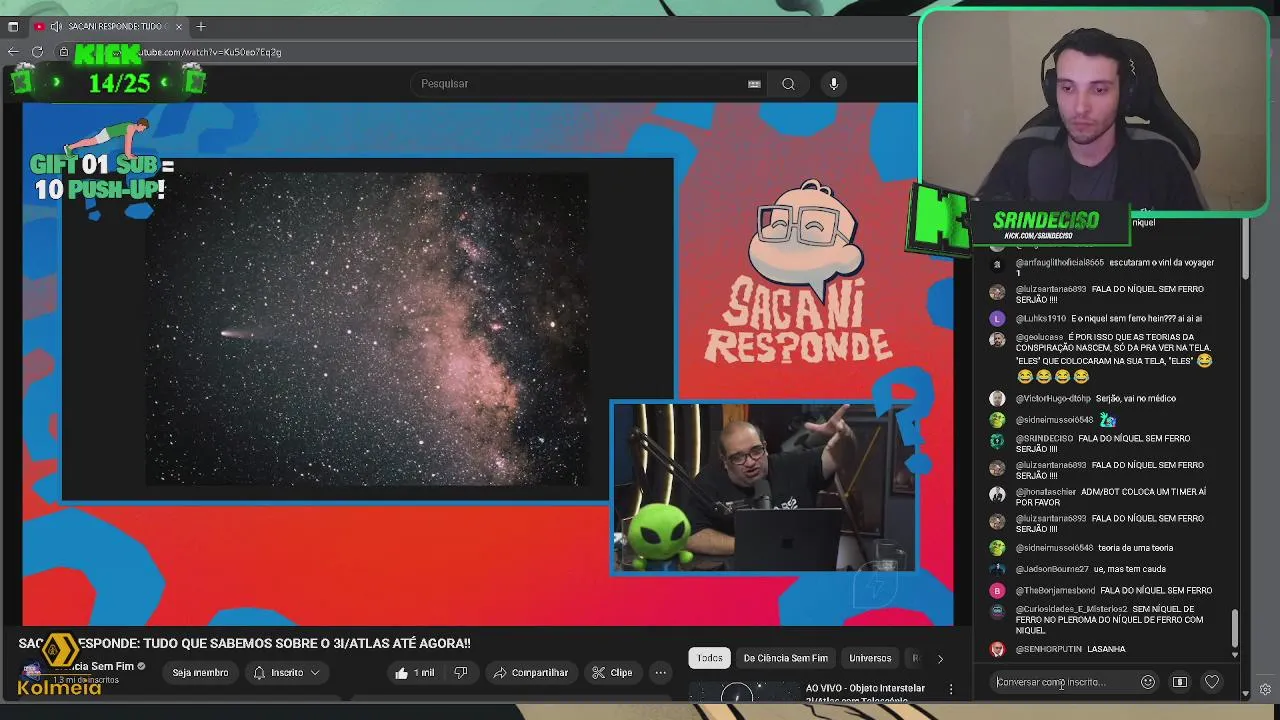Click the @SENHORPUTIN LASANHA chat message

coord(1105,649)
